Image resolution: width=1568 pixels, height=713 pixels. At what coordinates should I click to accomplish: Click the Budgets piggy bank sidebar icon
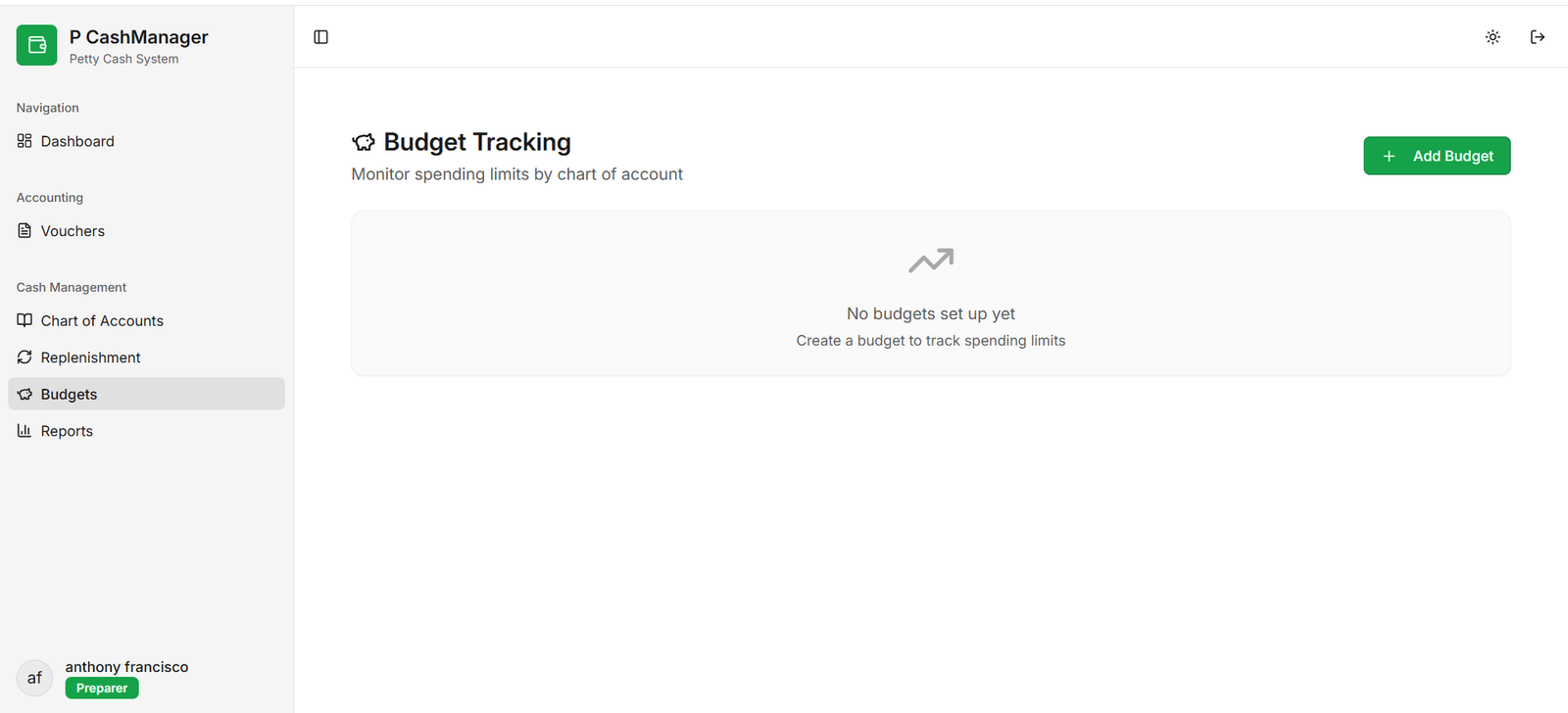click(24, 395)
